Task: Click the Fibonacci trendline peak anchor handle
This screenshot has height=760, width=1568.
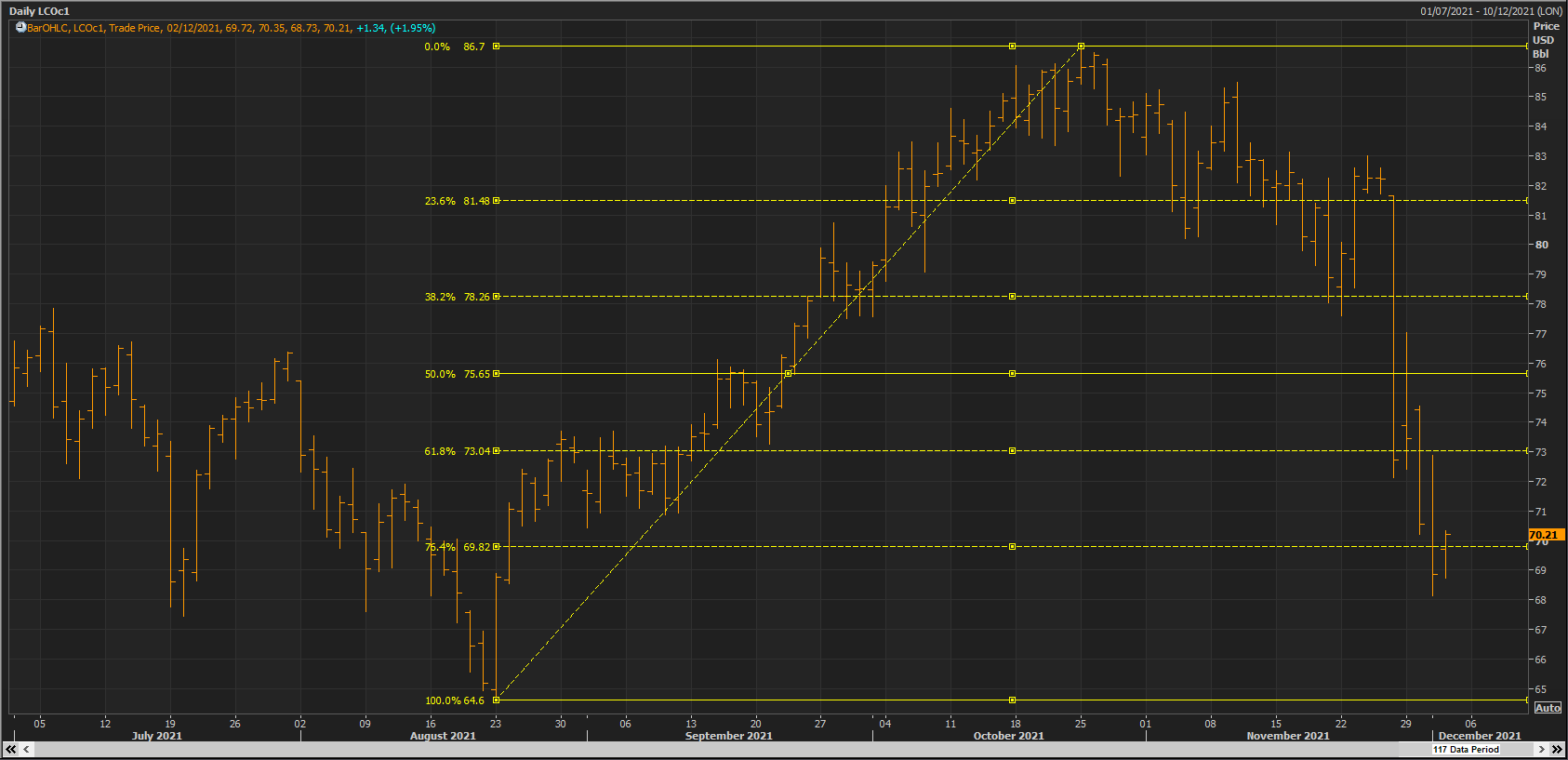Action: point(1081,46)
